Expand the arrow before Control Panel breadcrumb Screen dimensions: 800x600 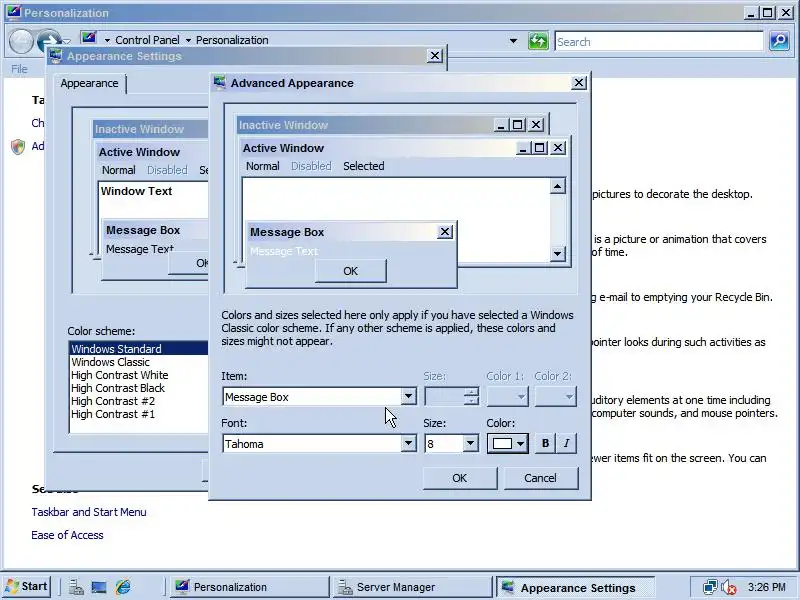107,40
